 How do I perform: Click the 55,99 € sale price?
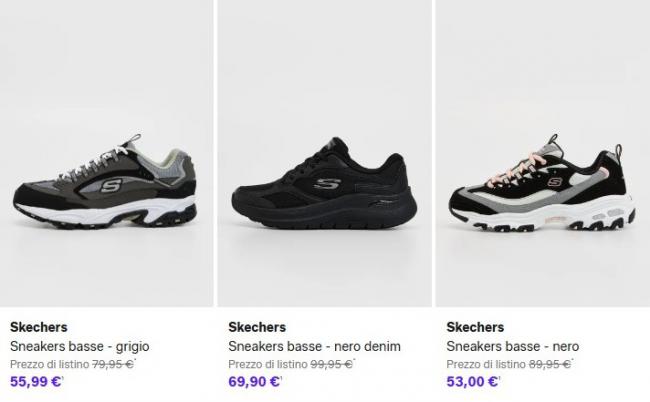point(36,381)
